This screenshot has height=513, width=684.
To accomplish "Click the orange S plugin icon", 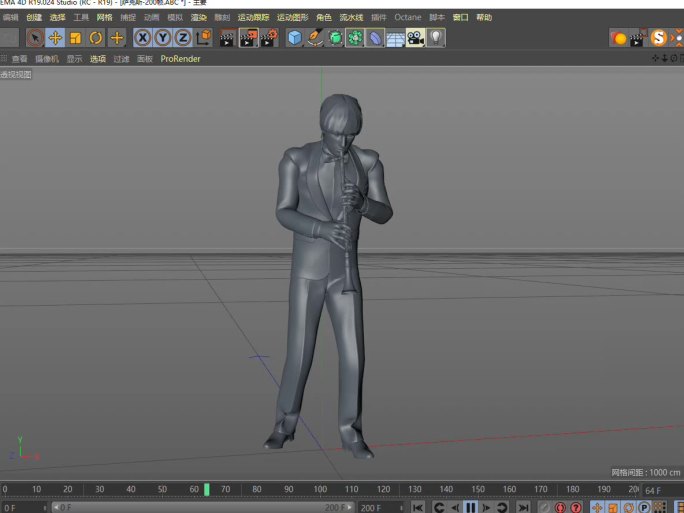I will pyautogui.click(x=659, y=38).
